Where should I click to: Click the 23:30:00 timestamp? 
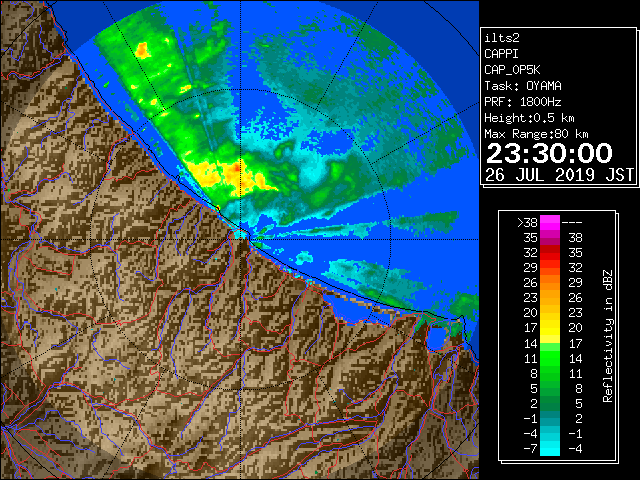pyautogui.click(x=549, y=153)
